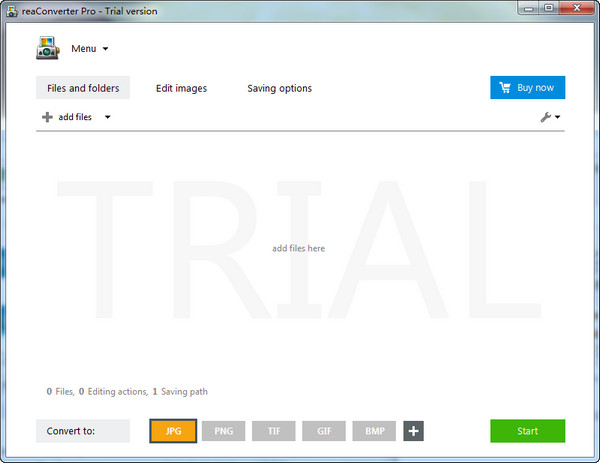This screenshot has height=463, width=600.
Task: Expand the arrow next to the wrench
Action: tap(558, 117)
